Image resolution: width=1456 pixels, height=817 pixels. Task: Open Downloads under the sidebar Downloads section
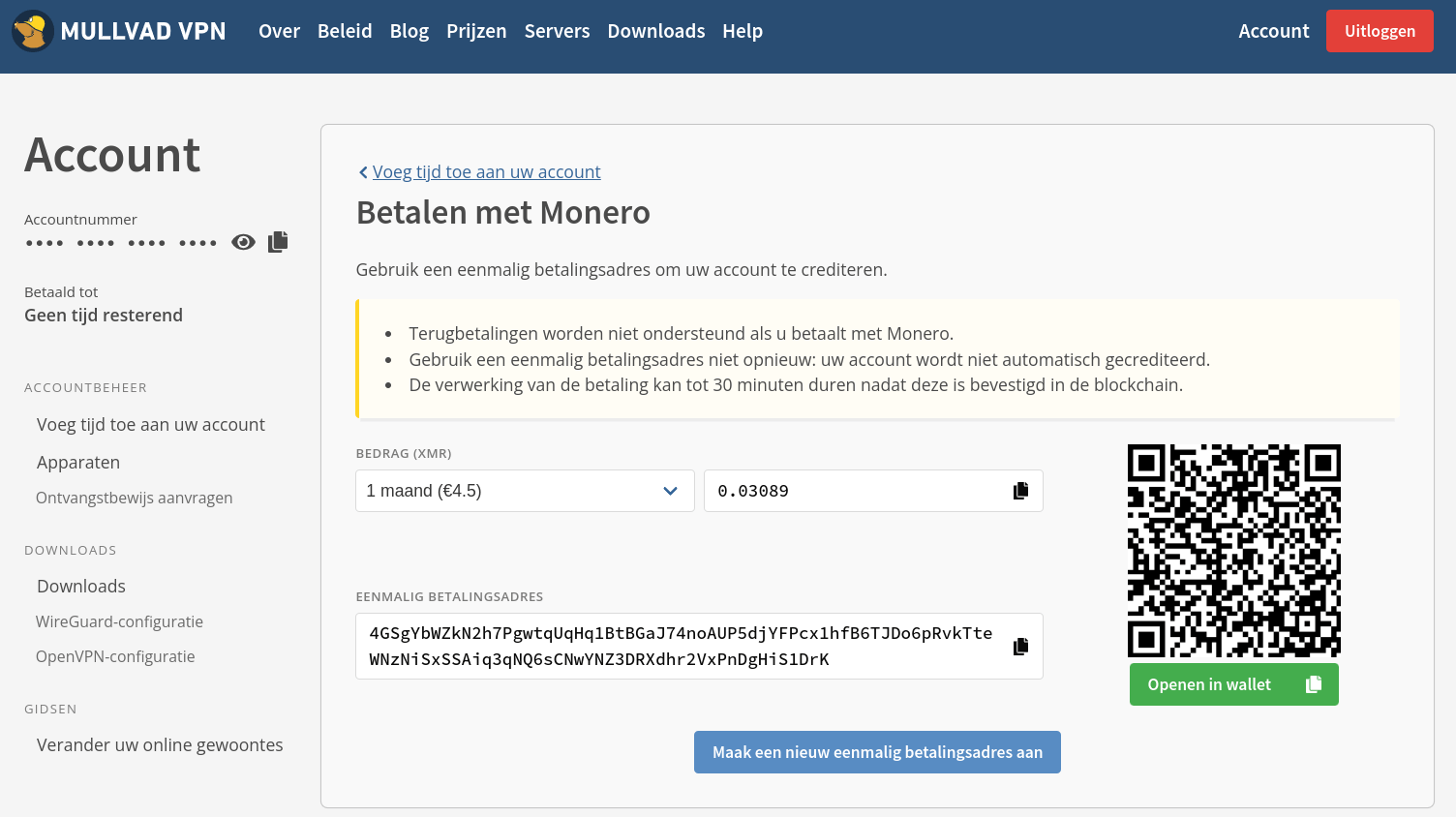81,587
